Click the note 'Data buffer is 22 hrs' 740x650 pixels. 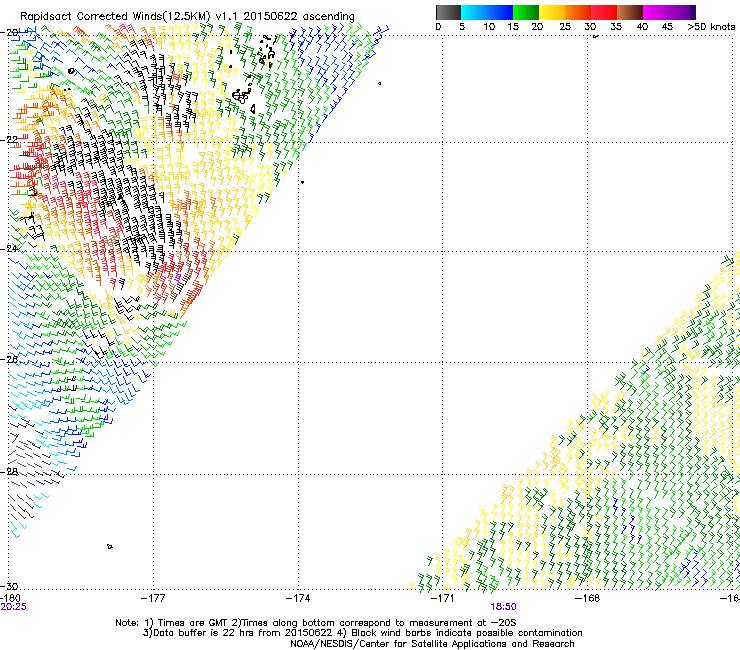[x=194, y=633]
